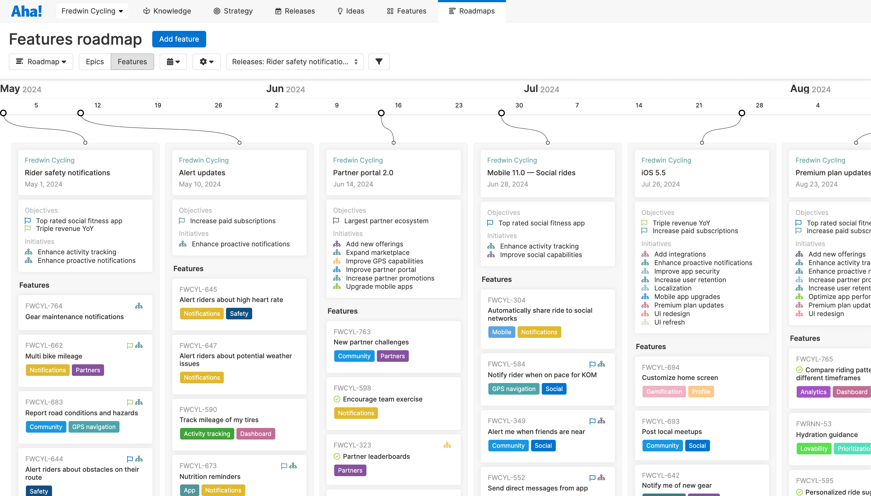Click the flag icon on FWCYL-584

coord(592,364)
